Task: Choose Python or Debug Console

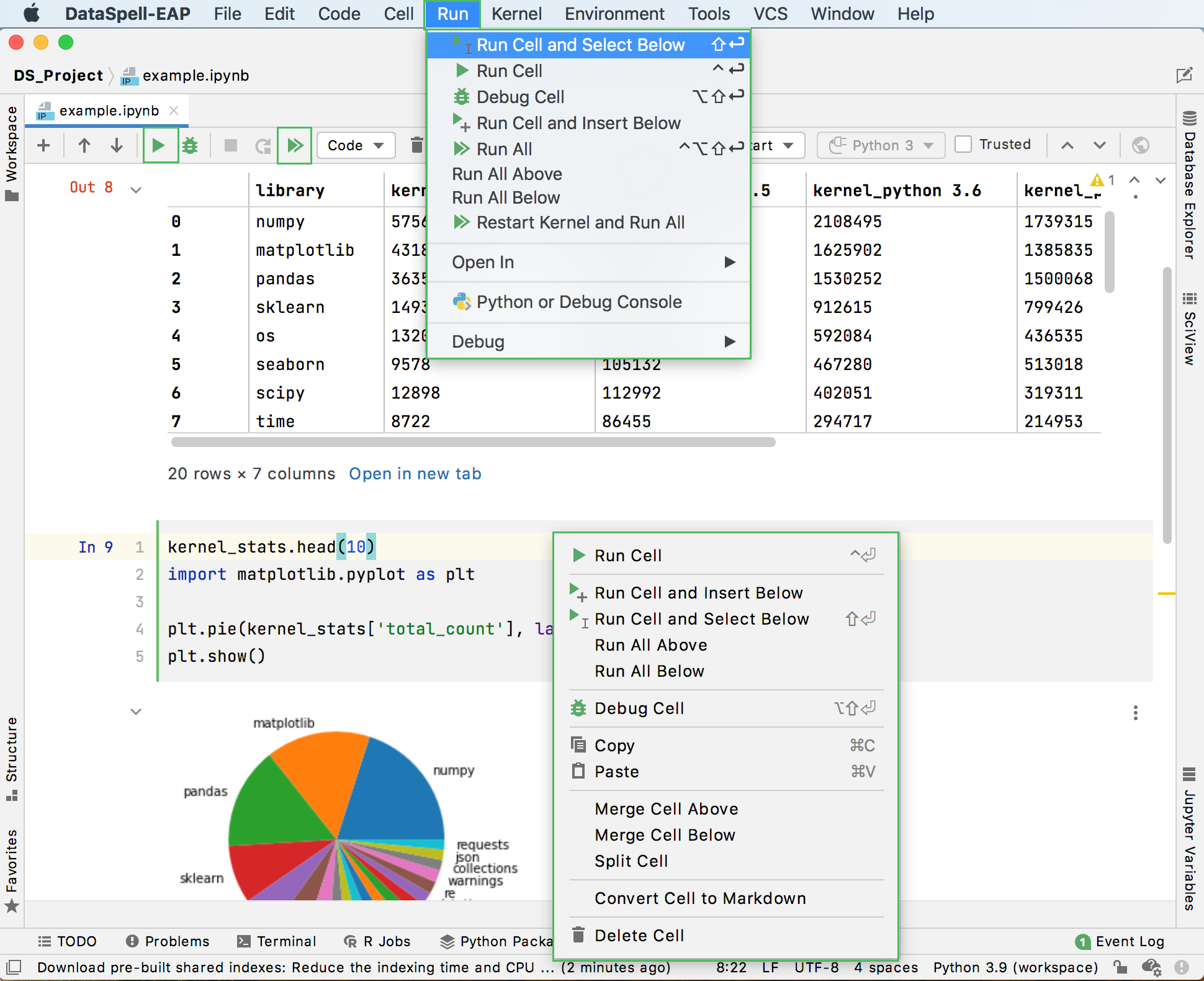Action: [x=589, y=302]
